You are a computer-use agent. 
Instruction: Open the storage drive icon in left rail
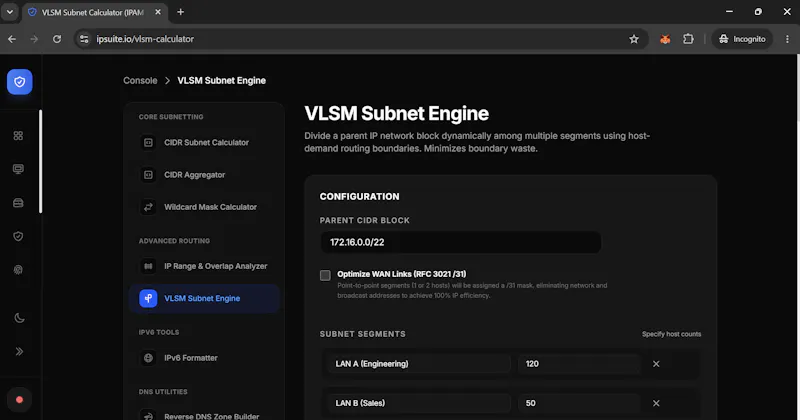(18, 203)
